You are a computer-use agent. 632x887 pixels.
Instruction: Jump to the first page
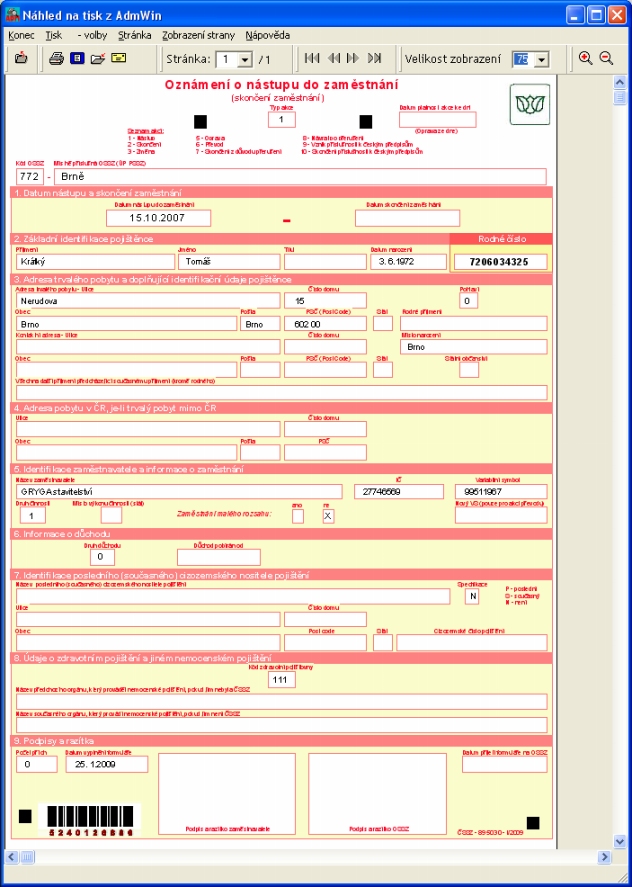(x=312, y=58)
